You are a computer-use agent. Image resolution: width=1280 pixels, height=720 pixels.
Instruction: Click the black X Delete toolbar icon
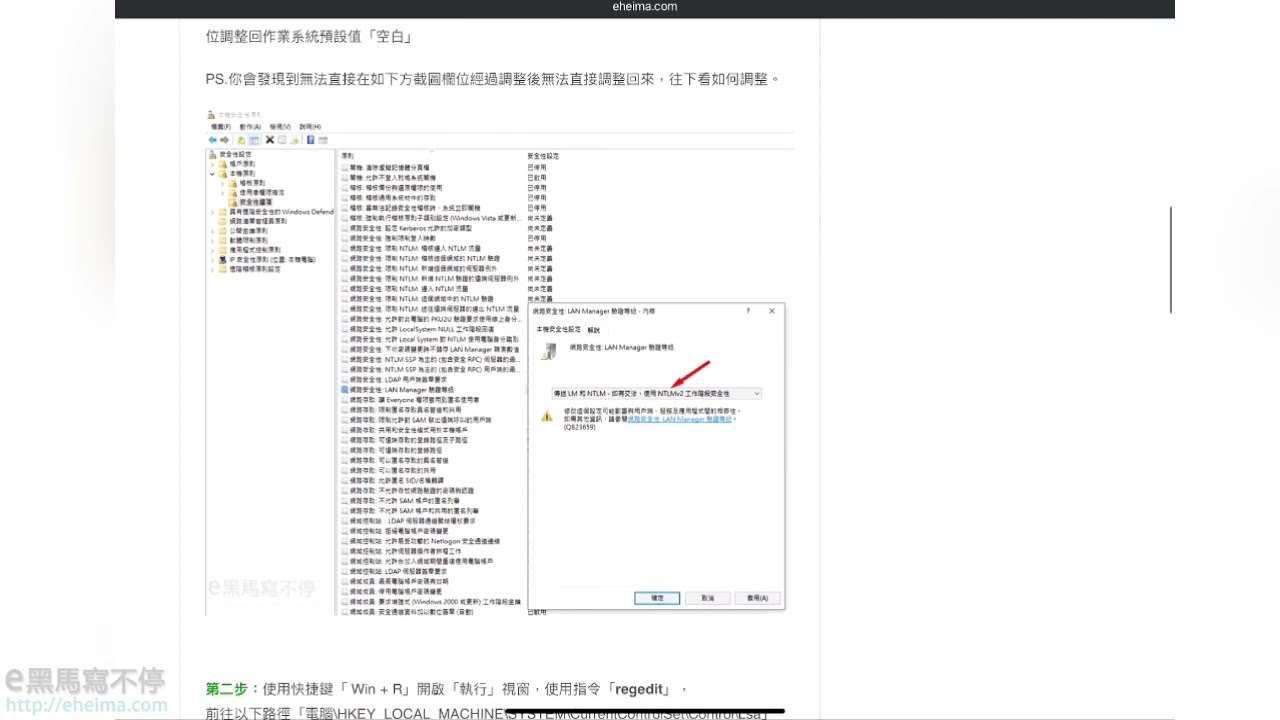270,140
